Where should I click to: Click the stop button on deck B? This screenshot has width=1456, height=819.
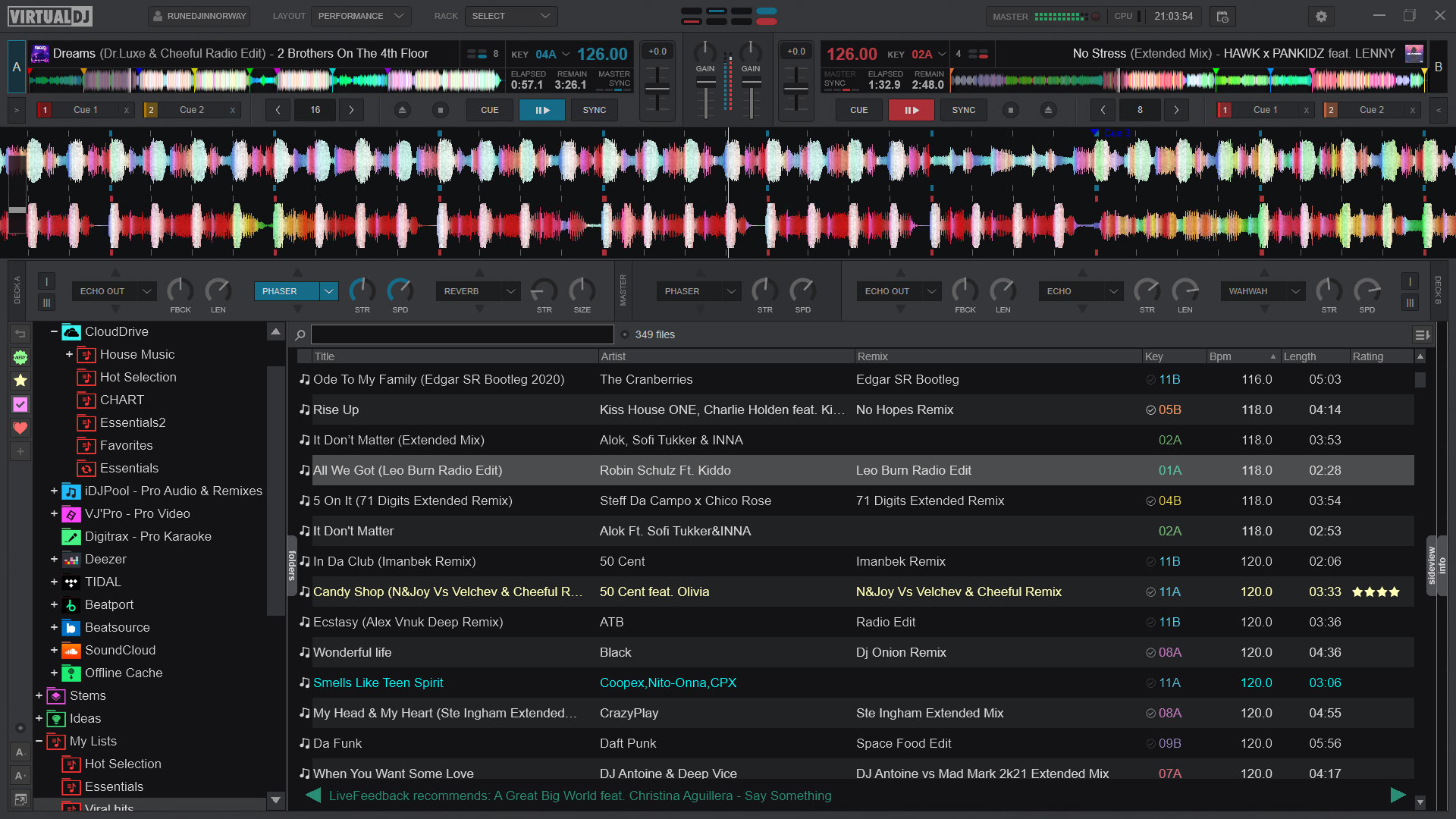tap(1010, 110)
